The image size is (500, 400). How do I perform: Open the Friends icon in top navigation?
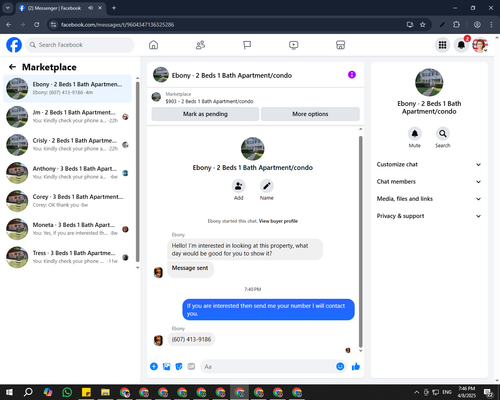tap(200, 45)
